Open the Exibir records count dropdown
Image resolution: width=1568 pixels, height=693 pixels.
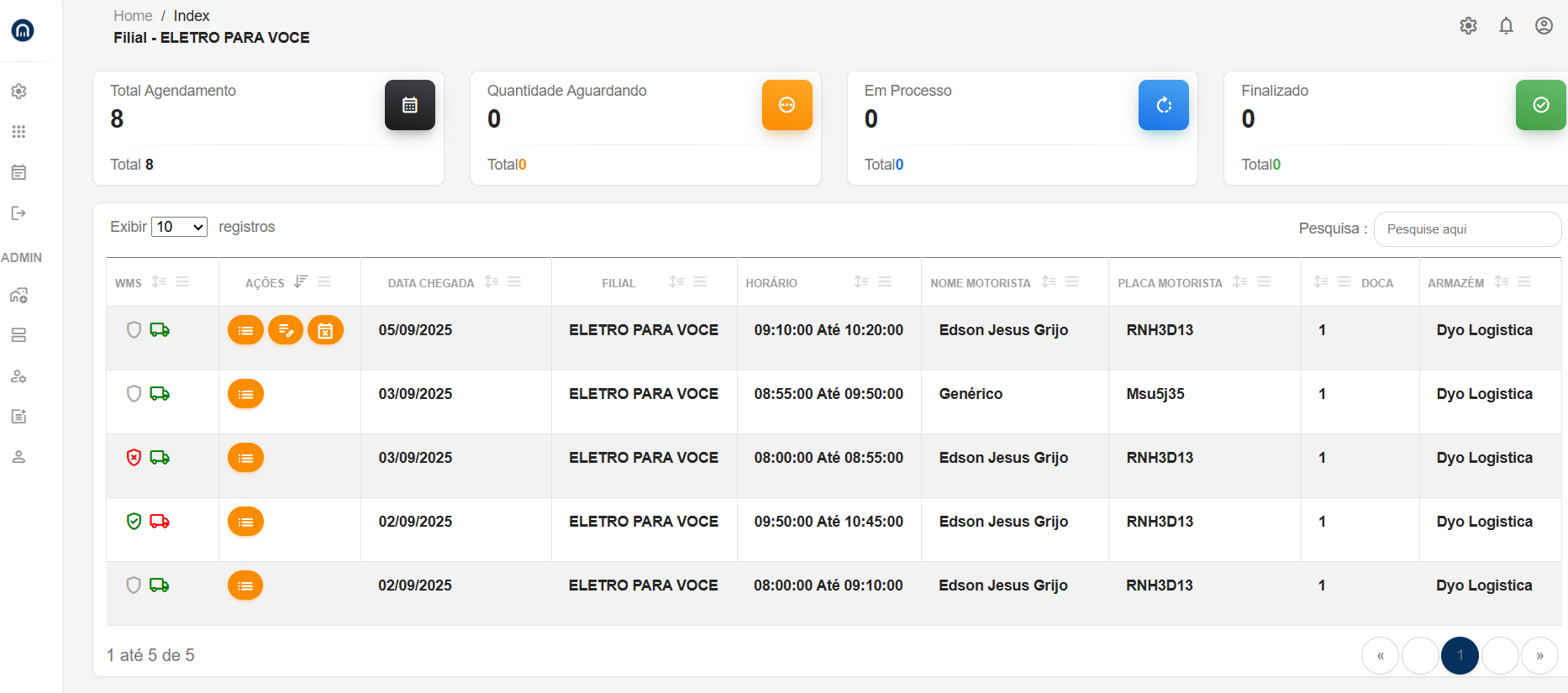click(179, 227)
